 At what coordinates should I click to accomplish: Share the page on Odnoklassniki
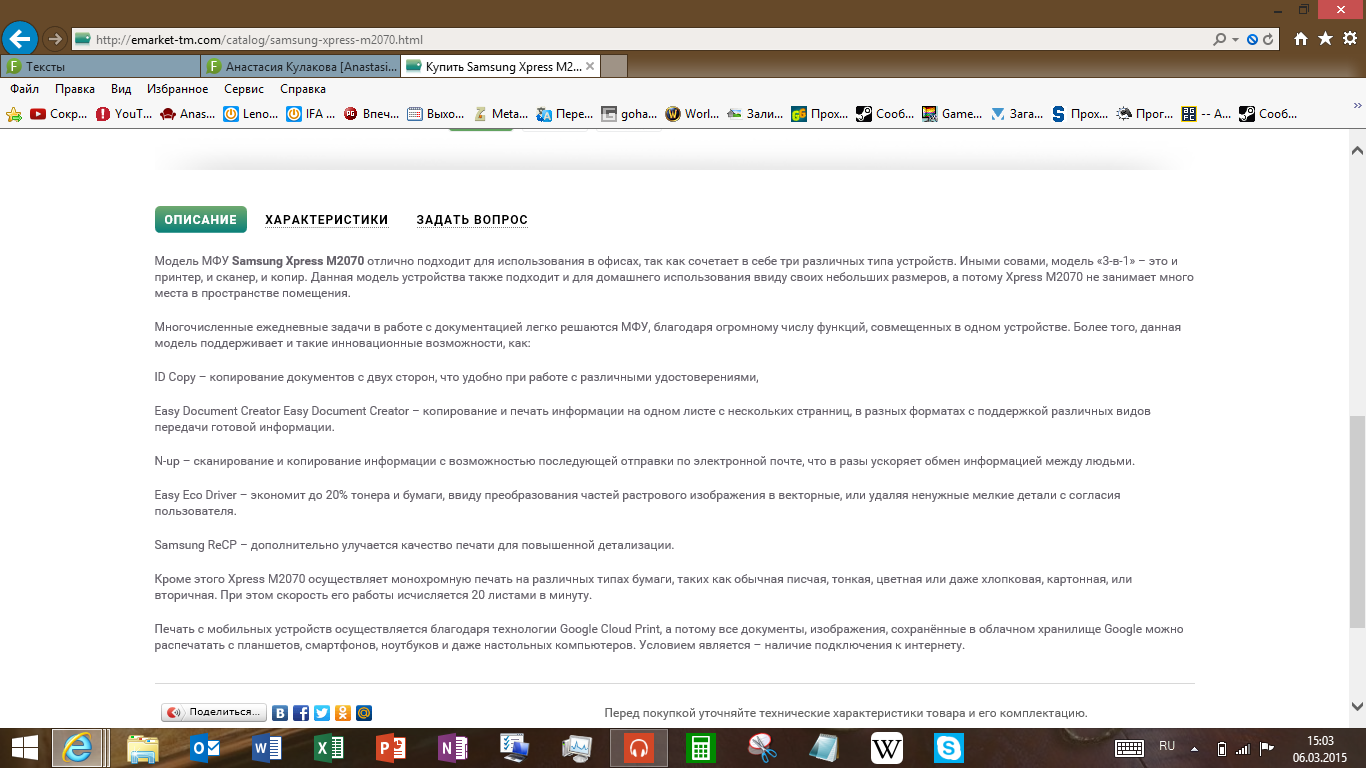pyautogui.click(x=343, y=713)
